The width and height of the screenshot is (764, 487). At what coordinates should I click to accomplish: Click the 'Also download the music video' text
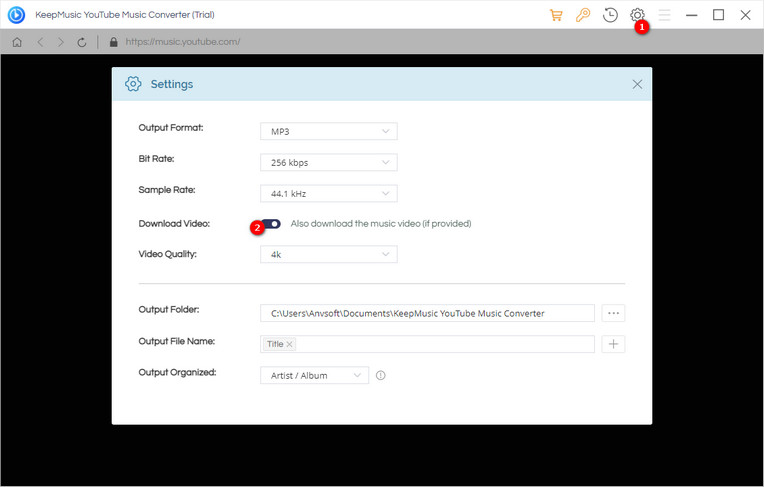pyautogui.click(x=381, y=224)
